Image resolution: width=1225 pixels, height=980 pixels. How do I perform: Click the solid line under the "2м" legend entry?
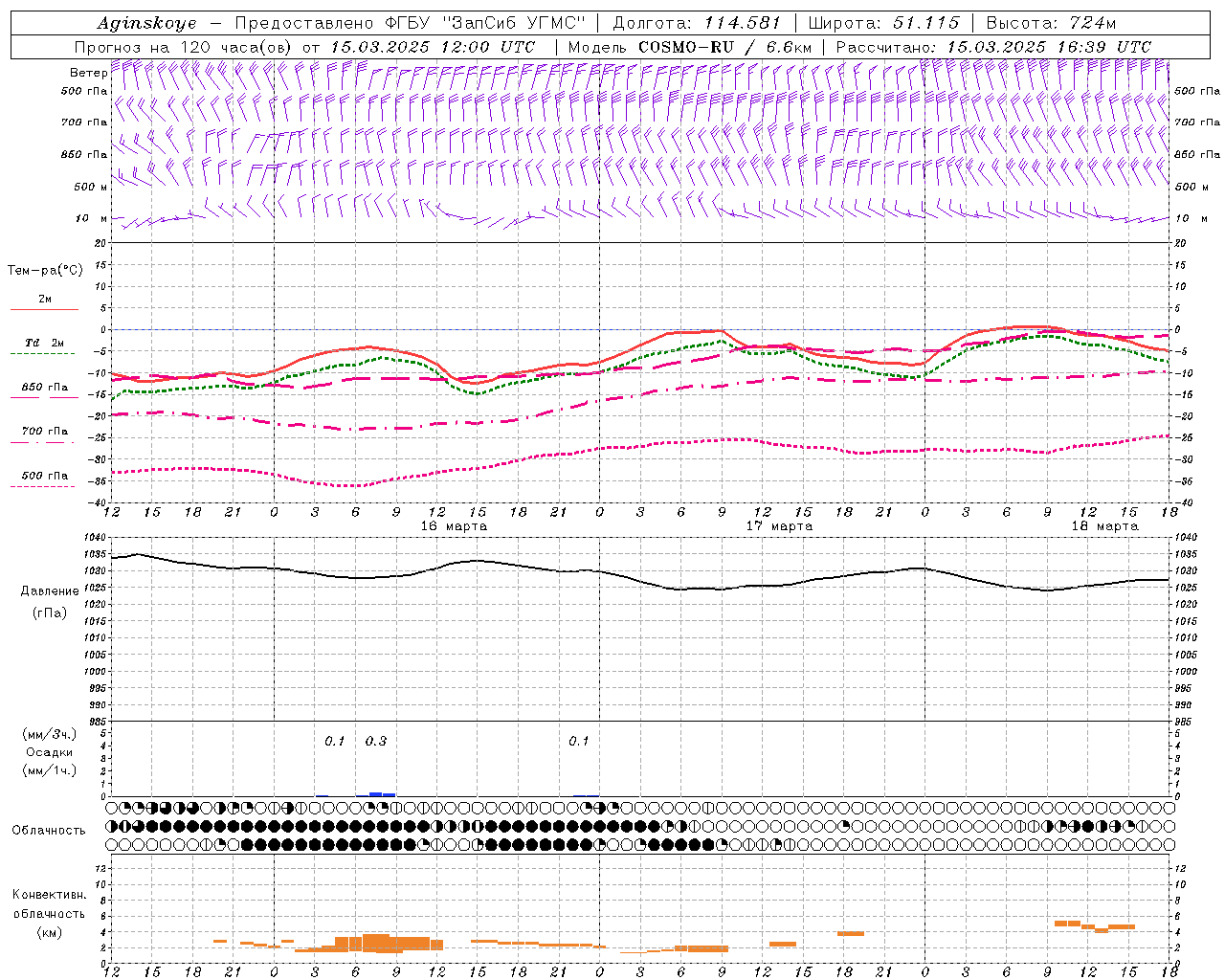[x=44, y=310]
